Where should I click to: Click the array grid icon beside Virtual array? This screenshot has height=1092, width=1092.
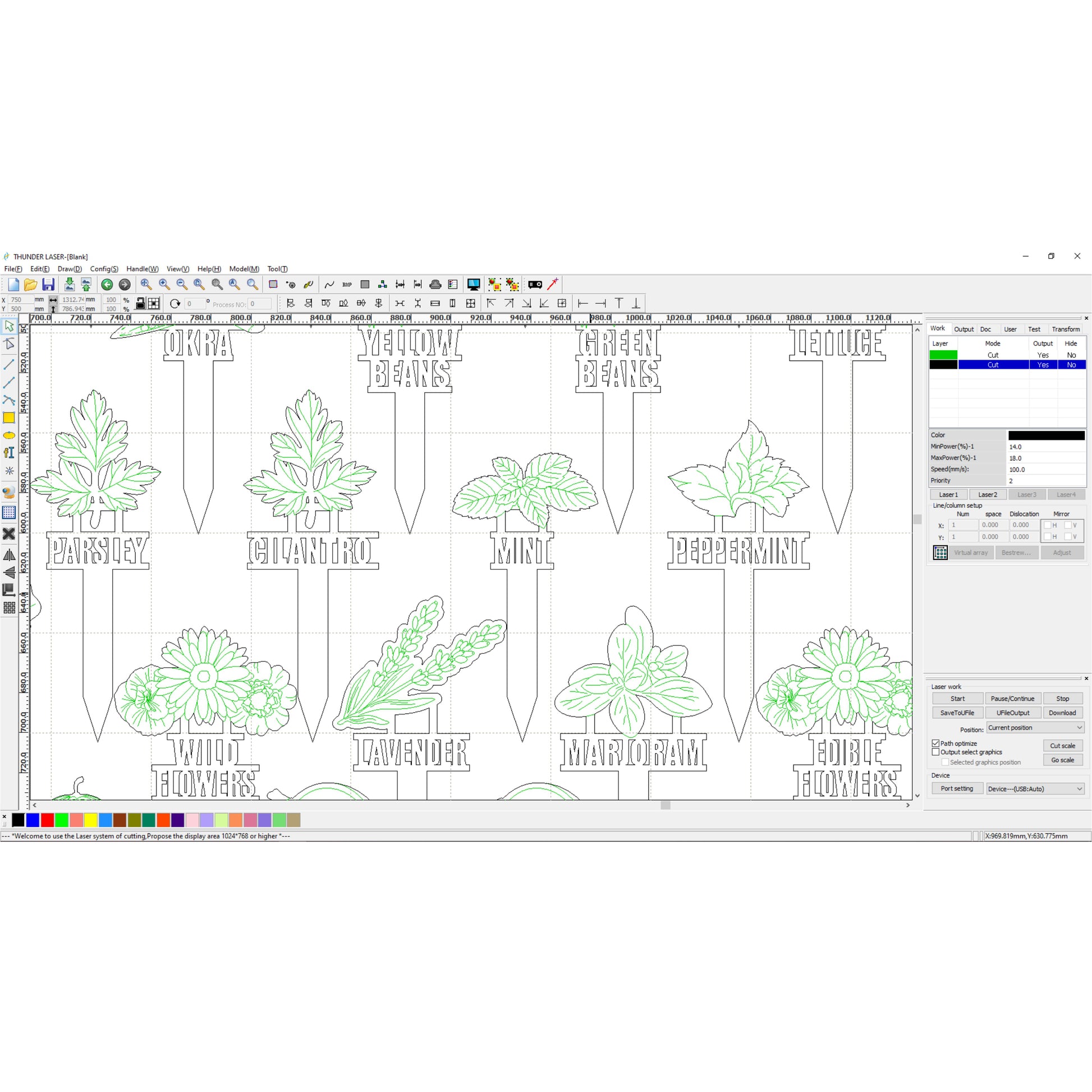[940, 553]
